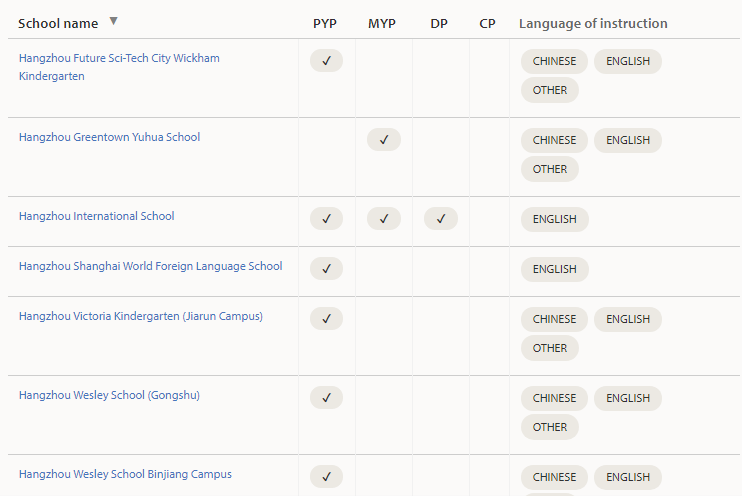The height and width of the screenshot is (496, 742).
Task: Click ENGLISH tag for Wesley School (Gongshu)
Action: [x=628, y=399]
